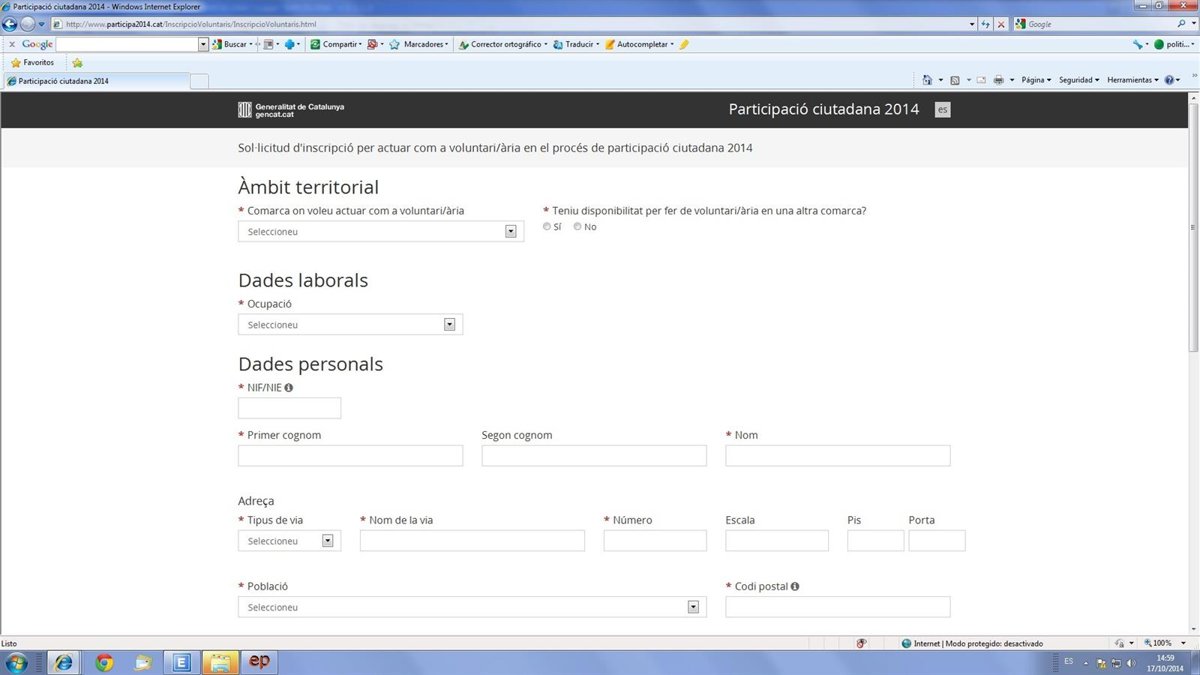Open the Página menu
The image size is (1200, 675).
[x=1034, y=80]
